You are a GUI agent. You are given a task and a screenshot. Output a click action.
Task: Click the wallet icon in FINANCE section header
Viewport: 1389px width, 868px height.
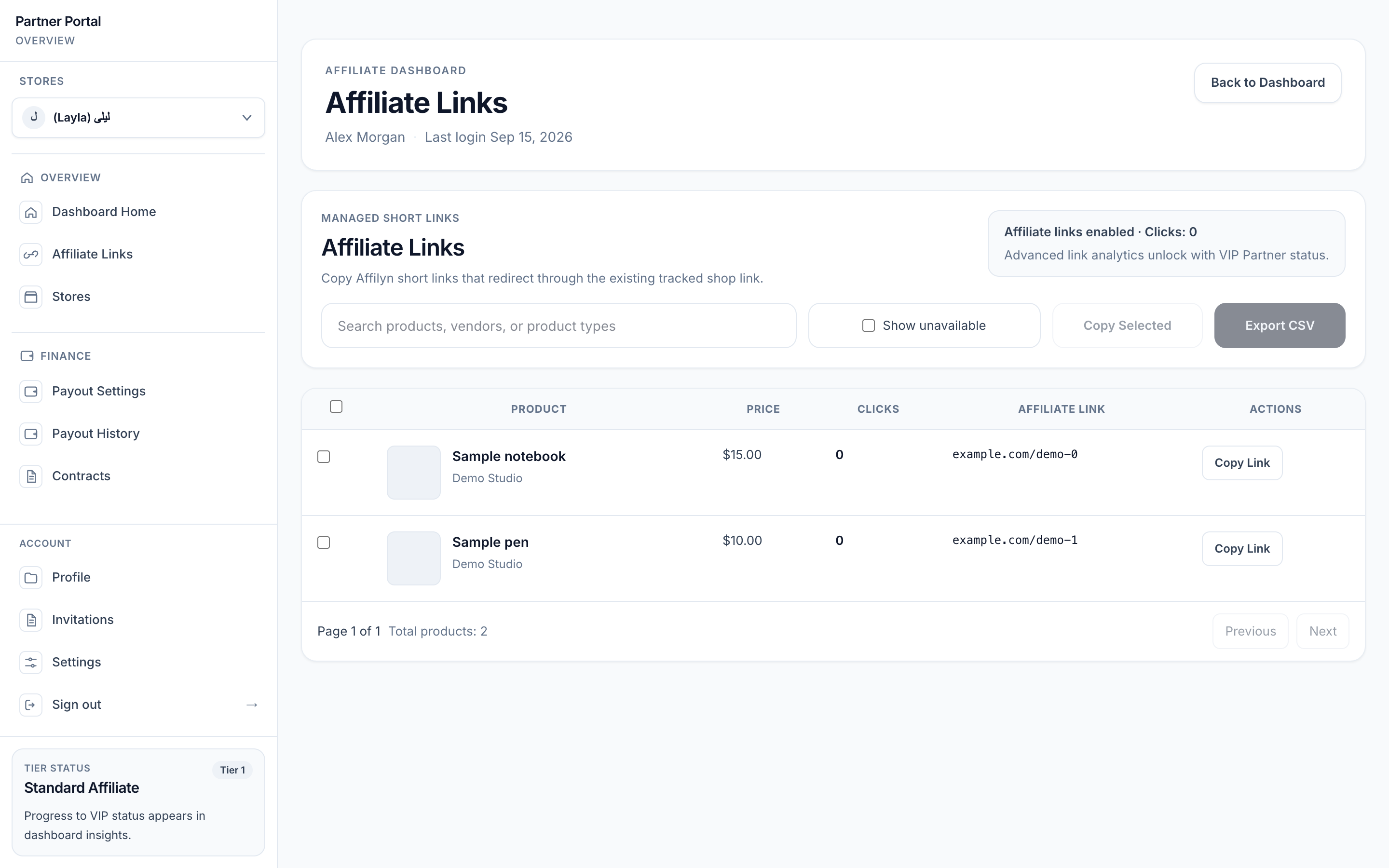point(27,356)
